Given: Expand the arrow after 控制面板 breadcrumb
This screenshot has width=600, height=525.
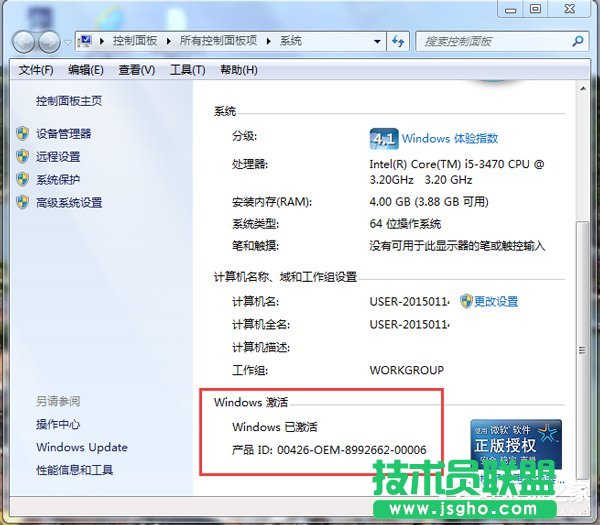Looking at the screenshot, I should point(168,41).
